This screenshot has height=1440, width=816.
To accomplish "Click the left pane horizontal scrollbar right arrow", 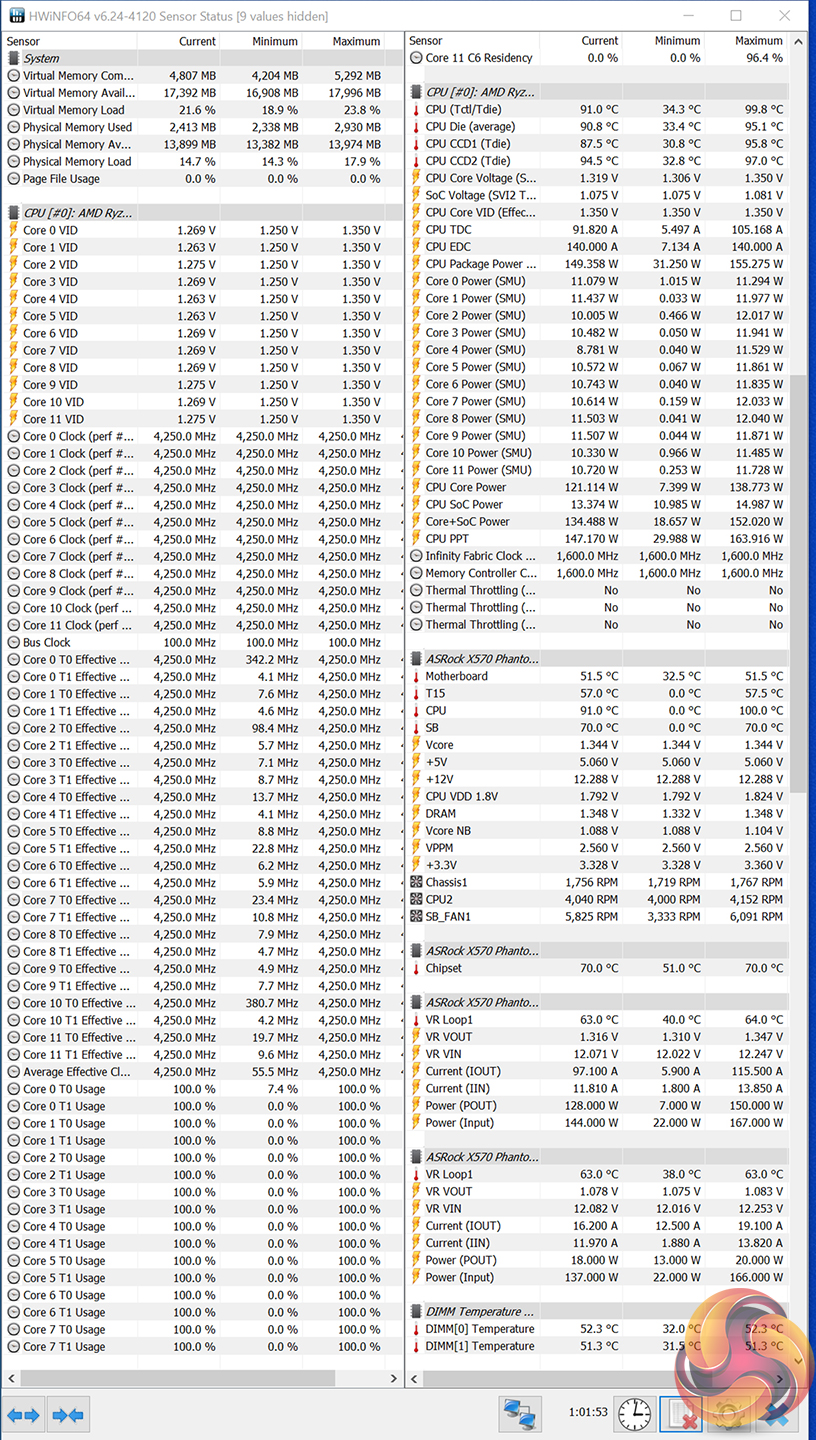I will coord(393,1378).
